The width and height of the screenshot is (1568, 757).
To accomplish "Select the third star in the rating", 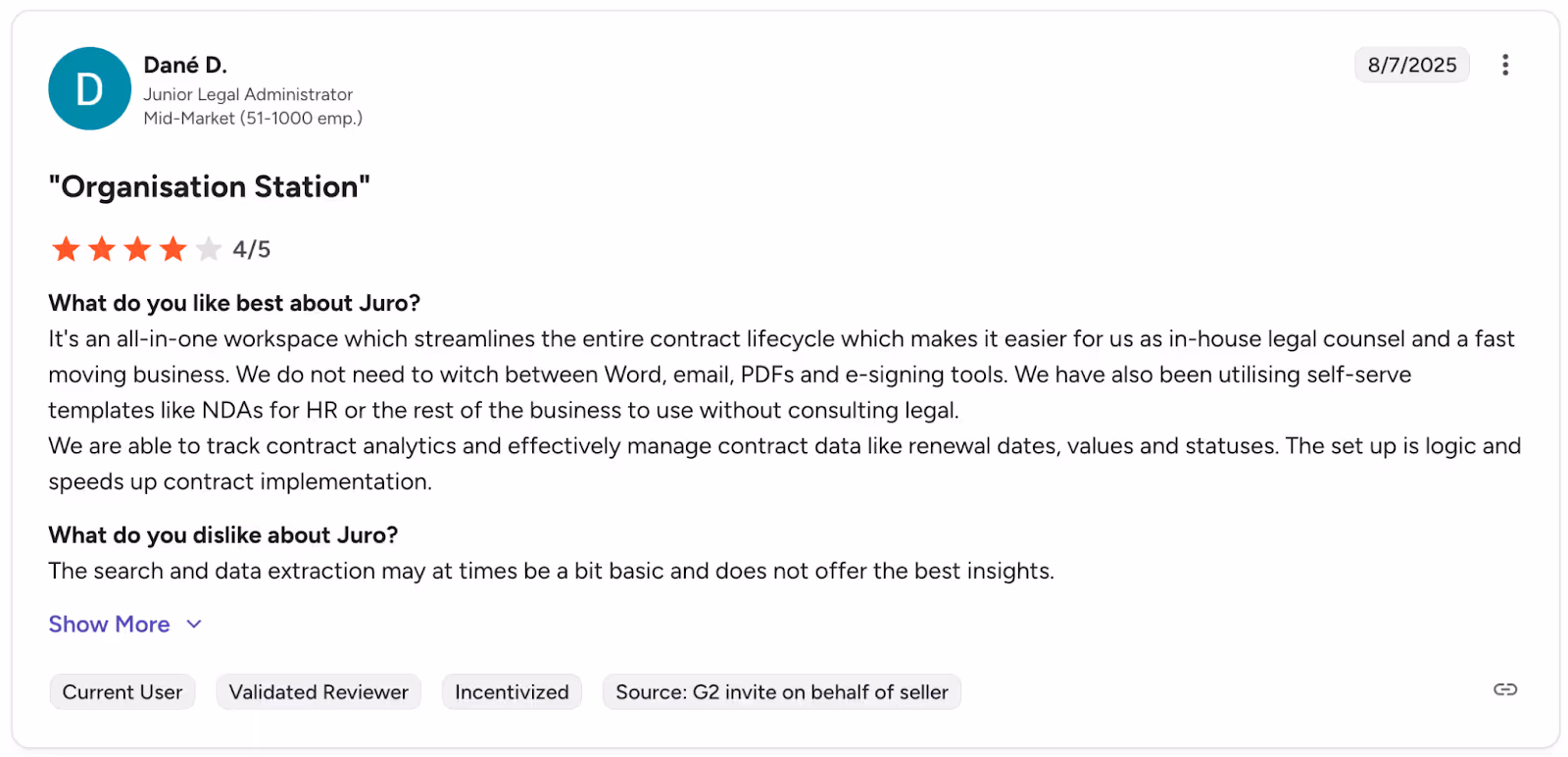I will click(136, 248).
